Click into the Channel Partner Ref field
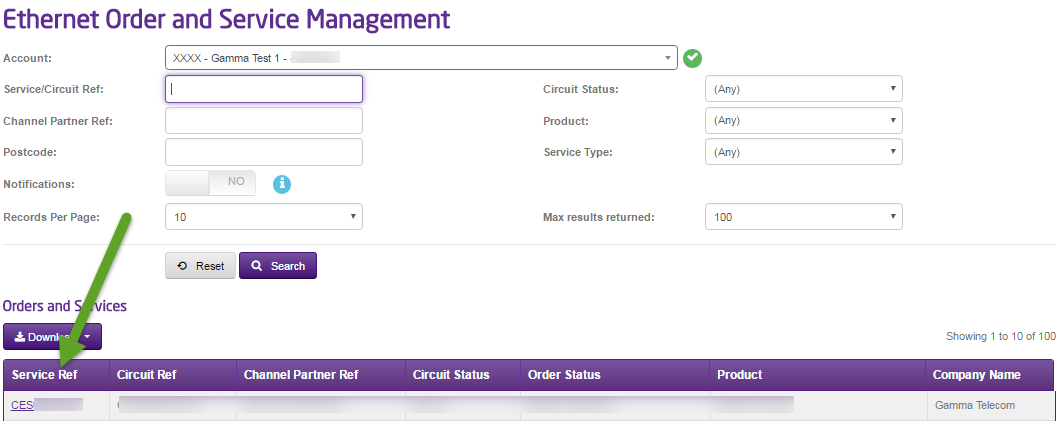1056x421 pixels. pos(263,121)
